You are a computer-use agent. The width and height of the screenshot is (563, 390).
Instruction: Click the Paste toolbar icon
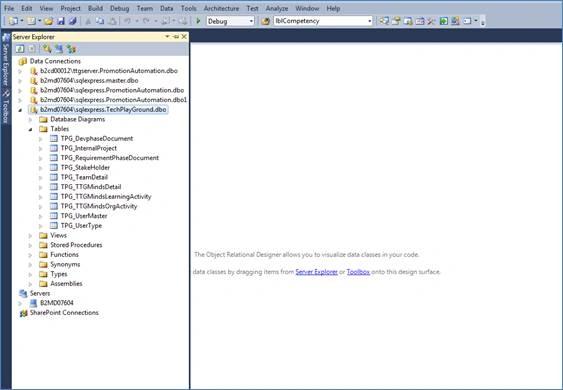(112, 21)
